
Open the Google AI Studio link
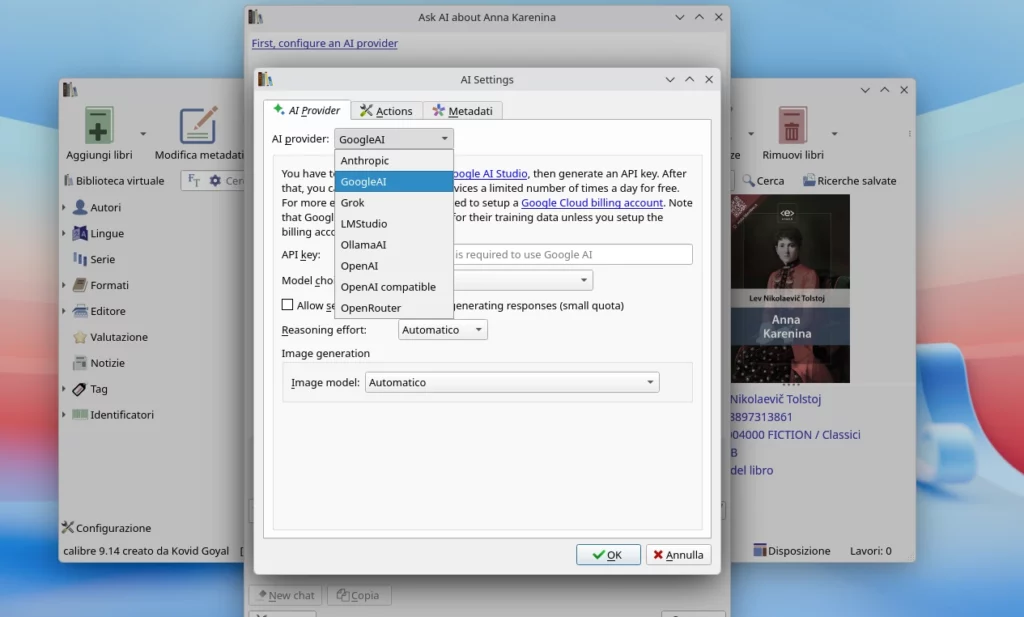490,174
